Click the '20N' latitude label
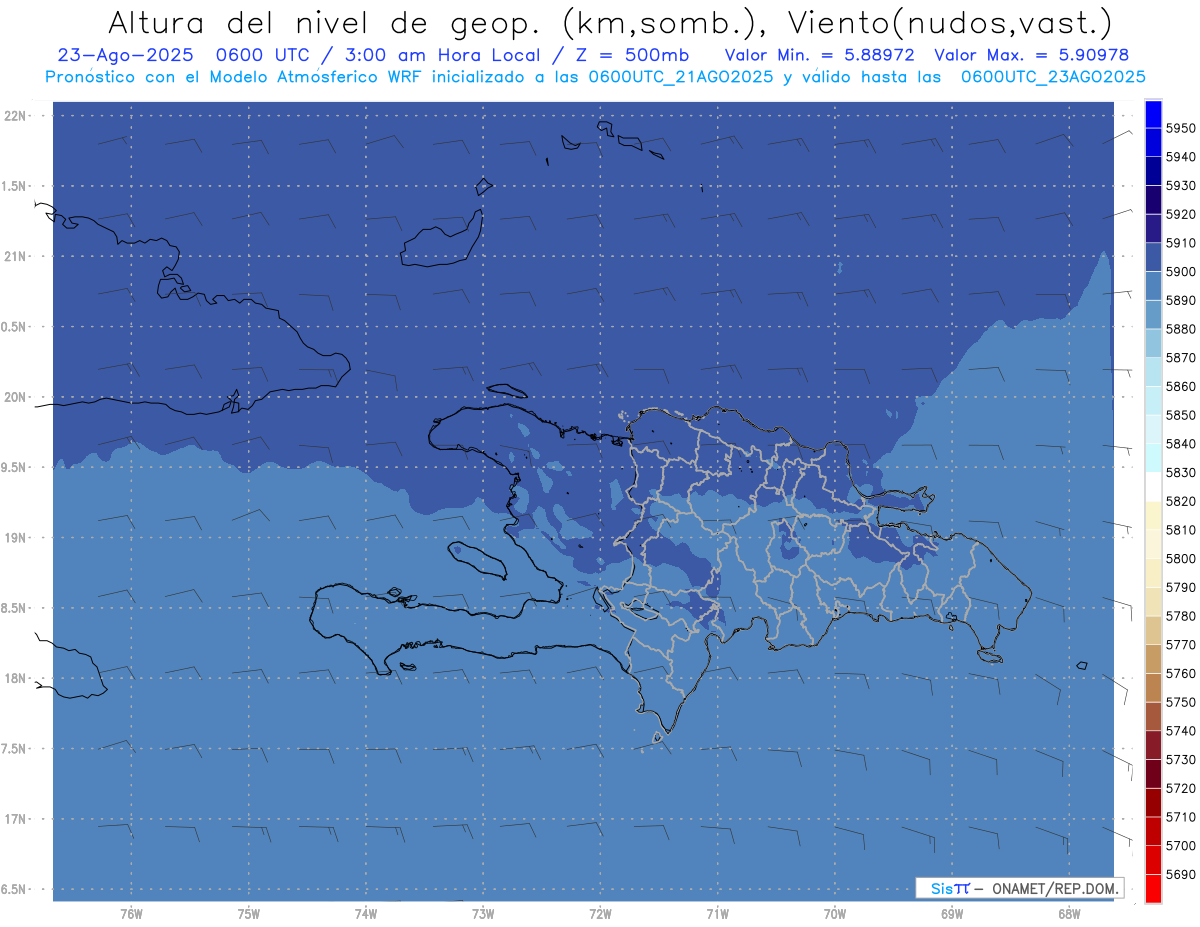The width and height of the screenshot is (1200, 927). (x=16, y=397)
